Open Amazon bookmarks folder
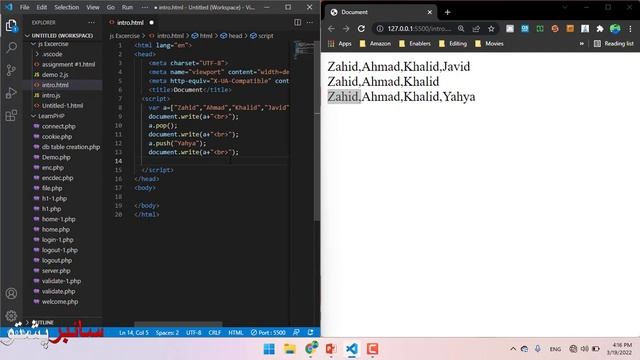Viewport: 640px width, 360px height. coord(375,44)
